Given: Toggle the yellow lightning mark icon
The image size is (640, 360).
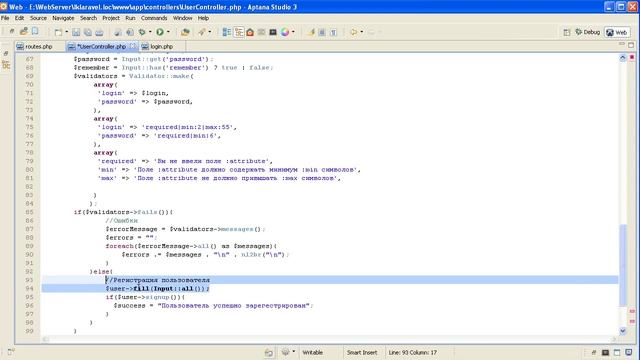Looking at the screenshot, I should 311,32.
